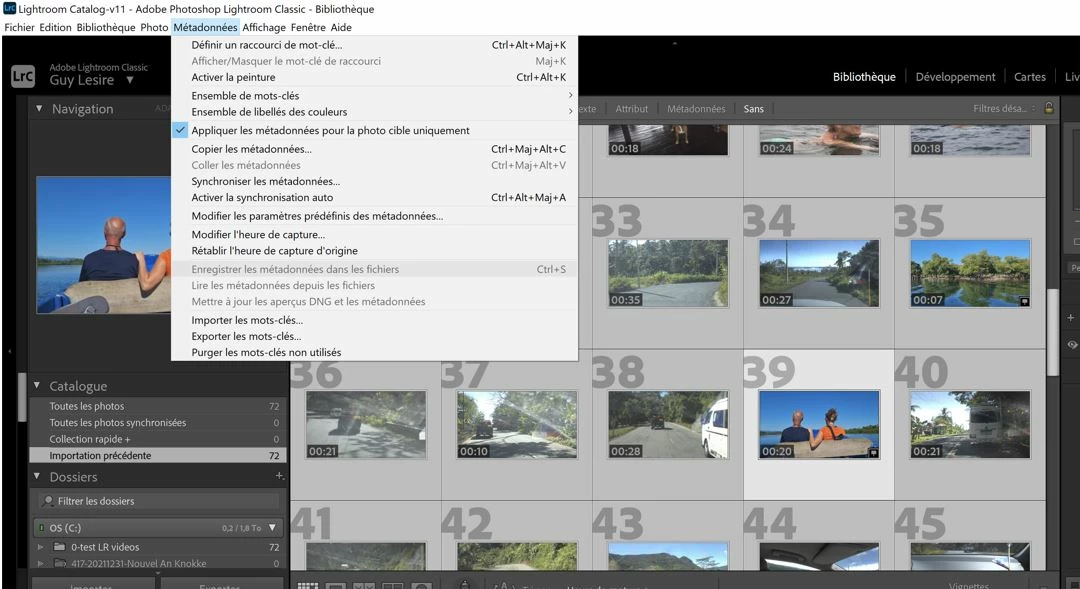Click the folder icon of 0-test LR videos

point(60,547)
